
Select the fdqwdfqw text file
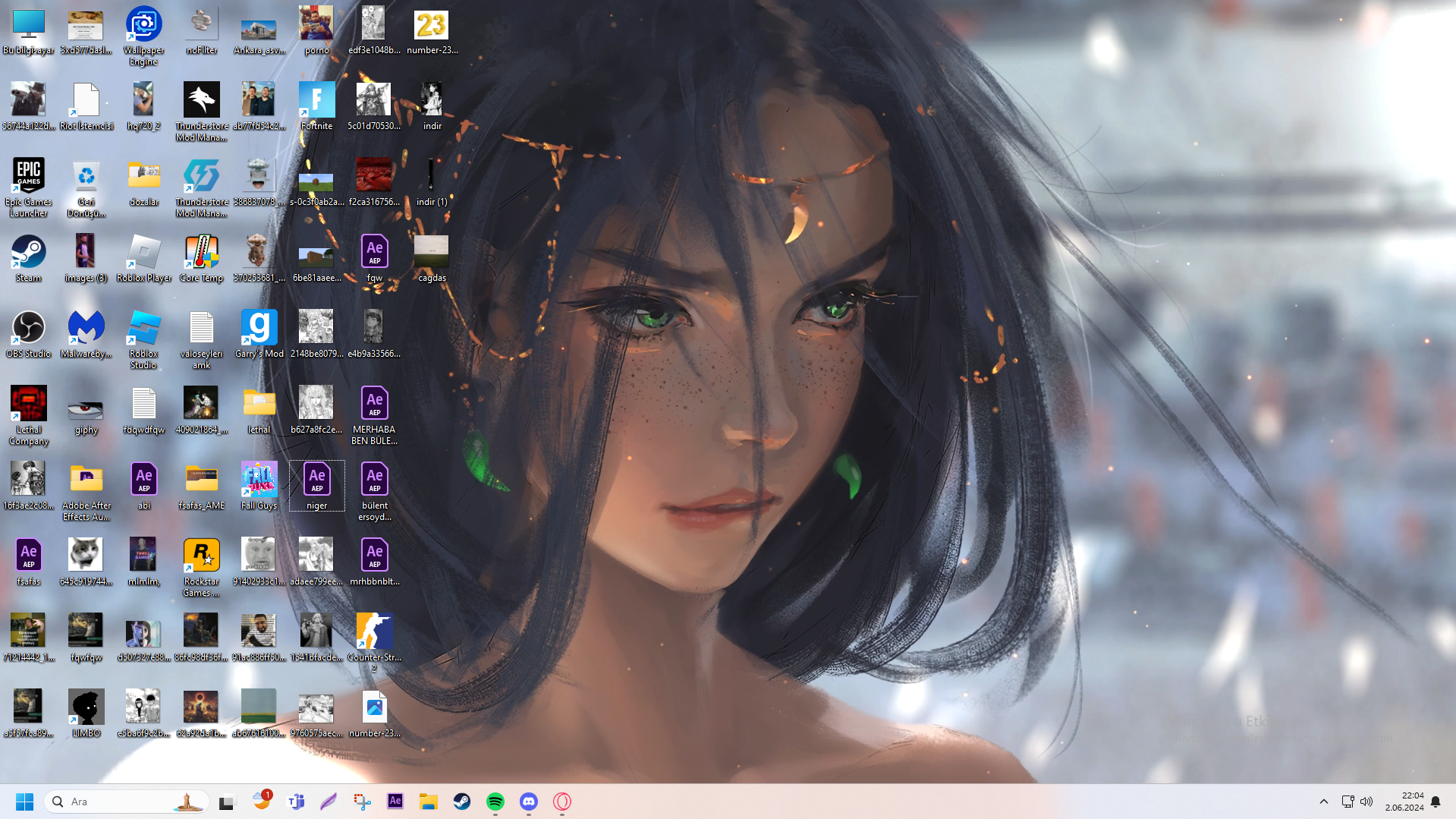tap(144, 411)
